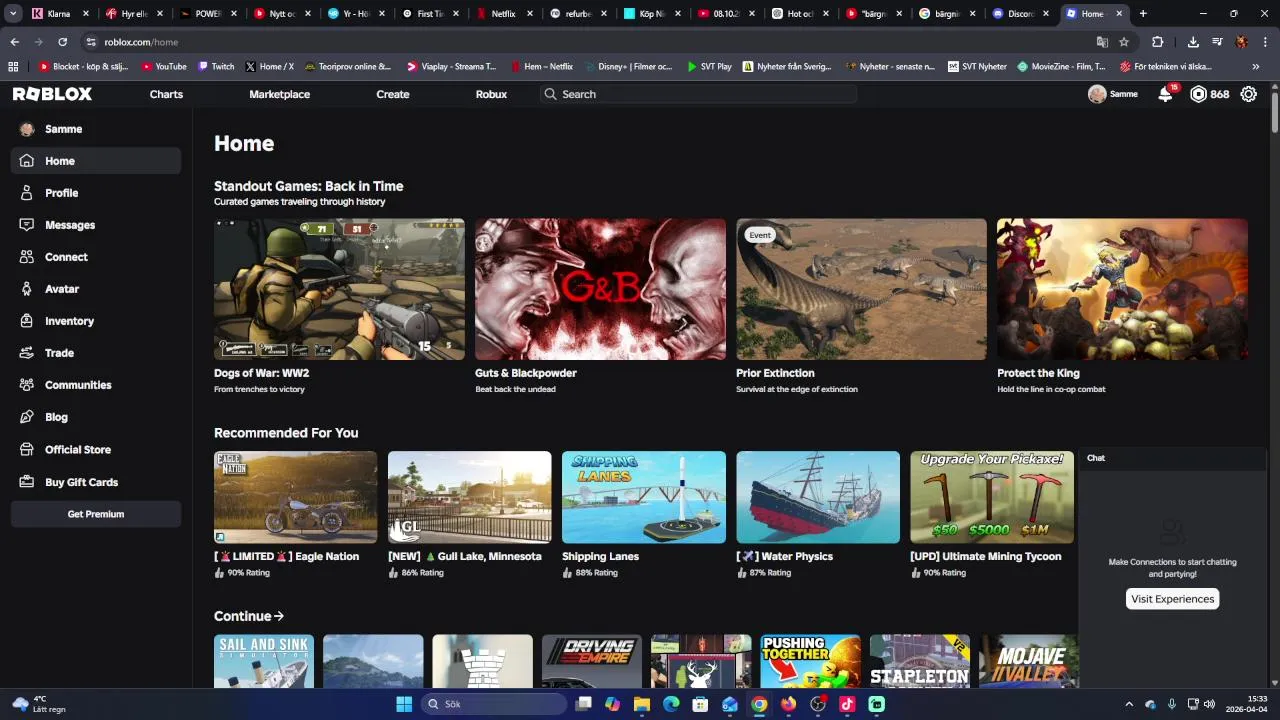Show hidden system tray icons chevron

click(x=1129, y=704)
